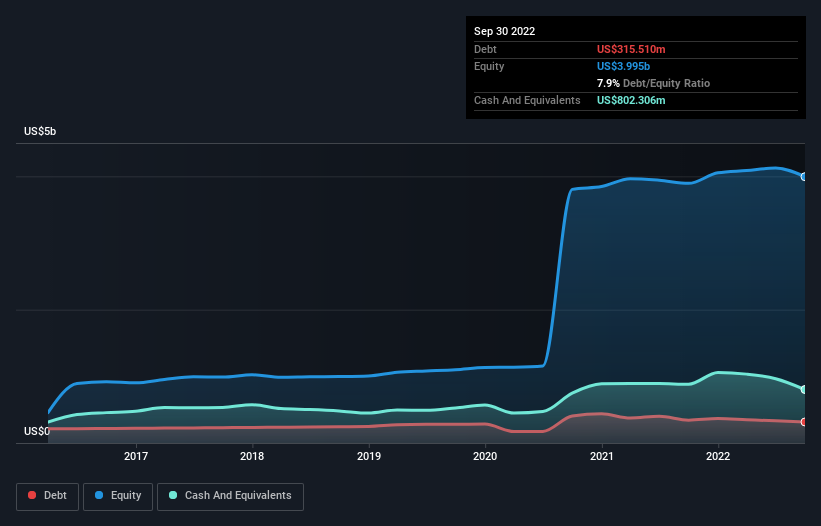Click the blue dot in Equity legend
Screen dimensions: 821x526
tap(99, 495)
